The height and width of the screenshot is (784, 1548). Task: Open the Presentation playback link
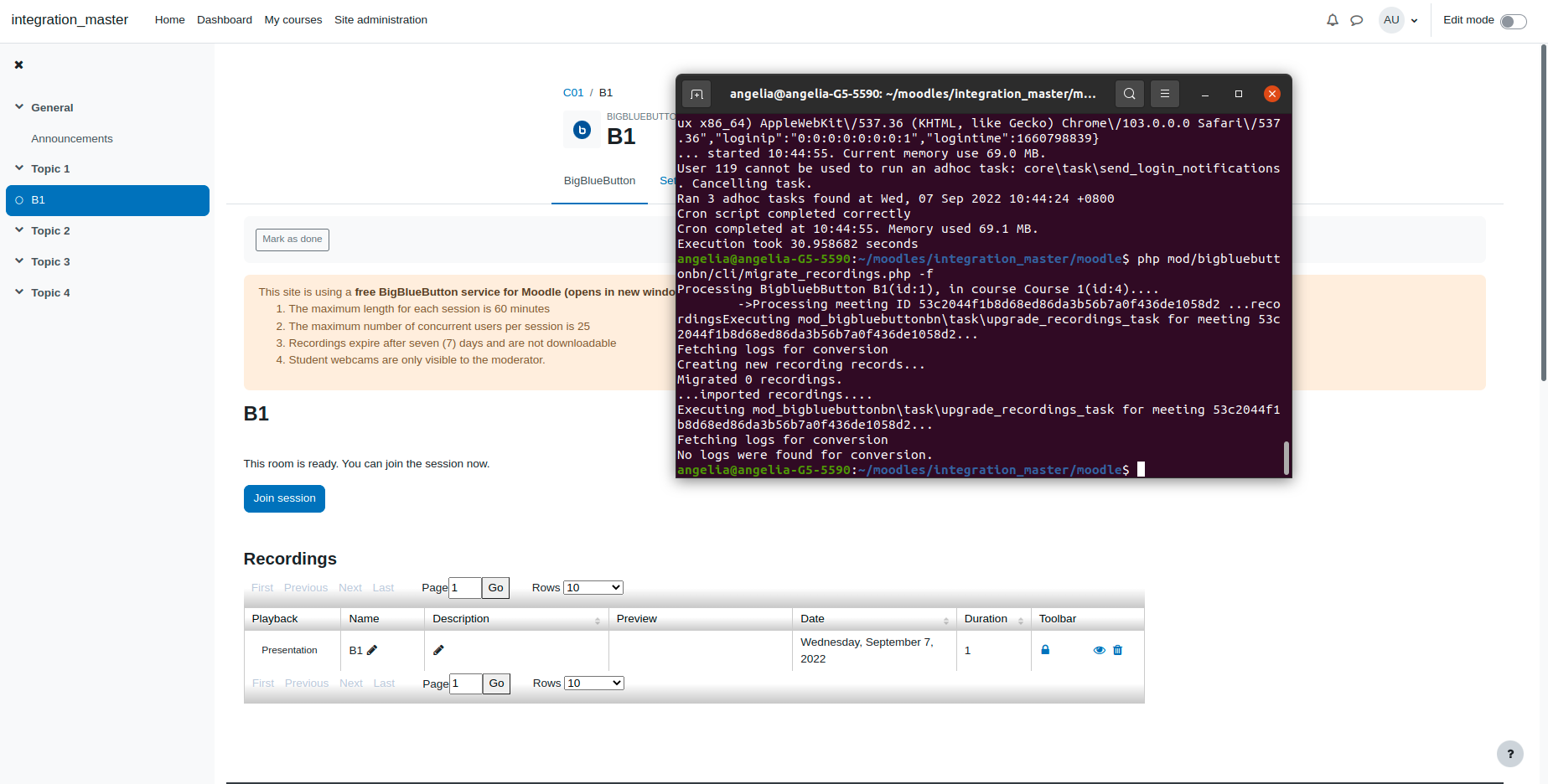coord(289,650)
